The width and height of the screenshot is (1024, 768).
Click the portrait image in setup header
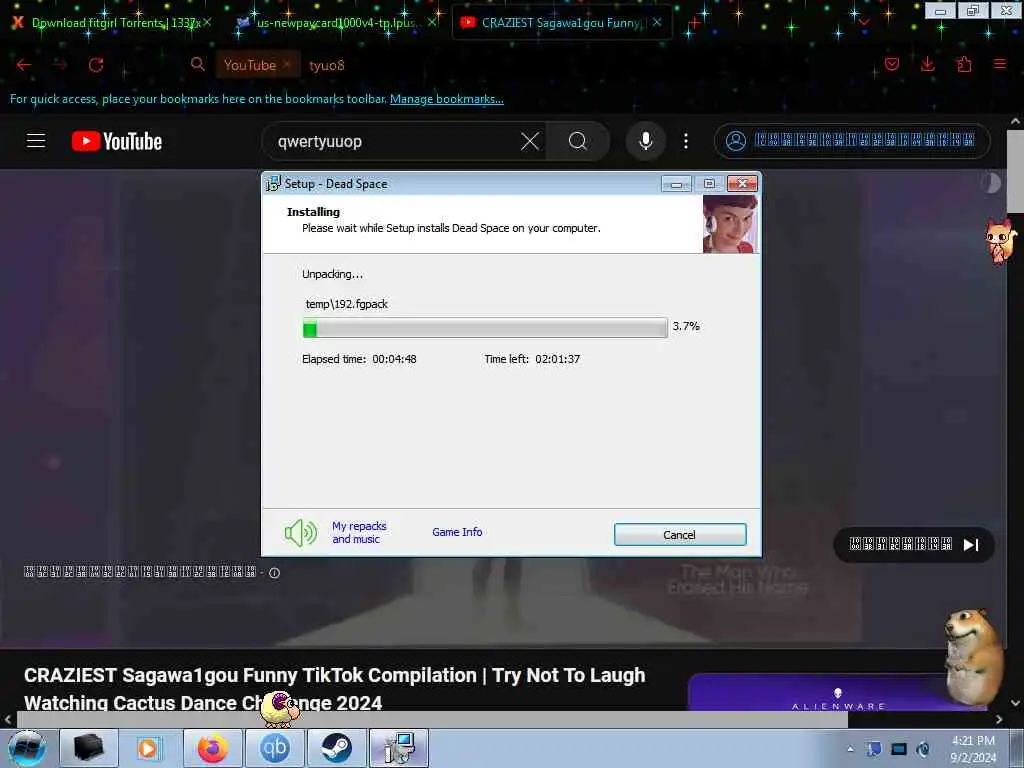pos(730,224)
